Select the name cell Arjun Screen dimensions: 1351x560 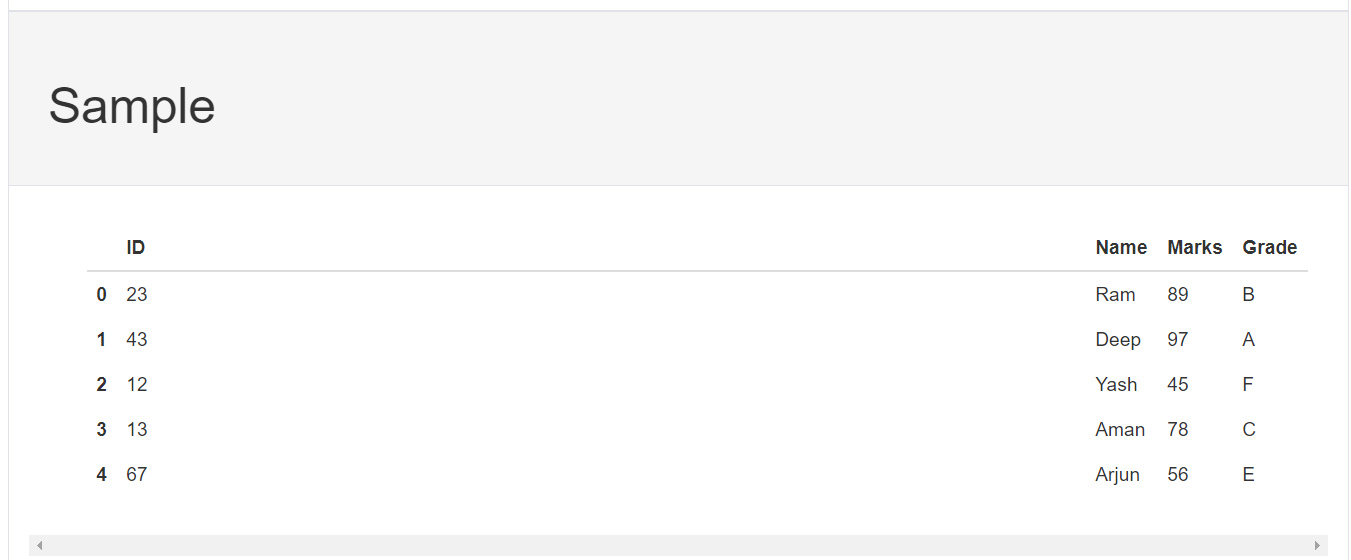[1117, 475]
